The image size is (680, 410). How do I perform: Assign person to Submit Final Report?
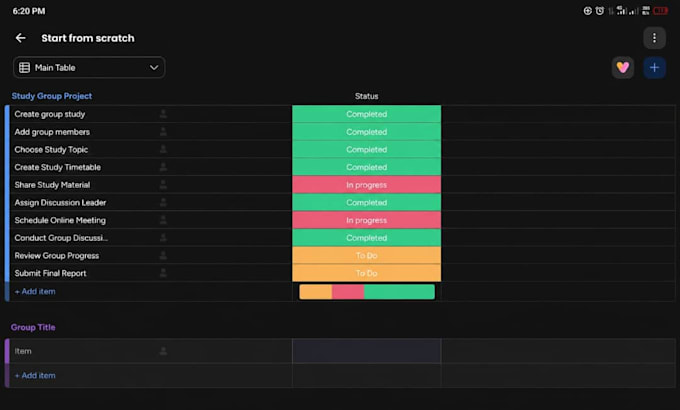coord(163,273)
